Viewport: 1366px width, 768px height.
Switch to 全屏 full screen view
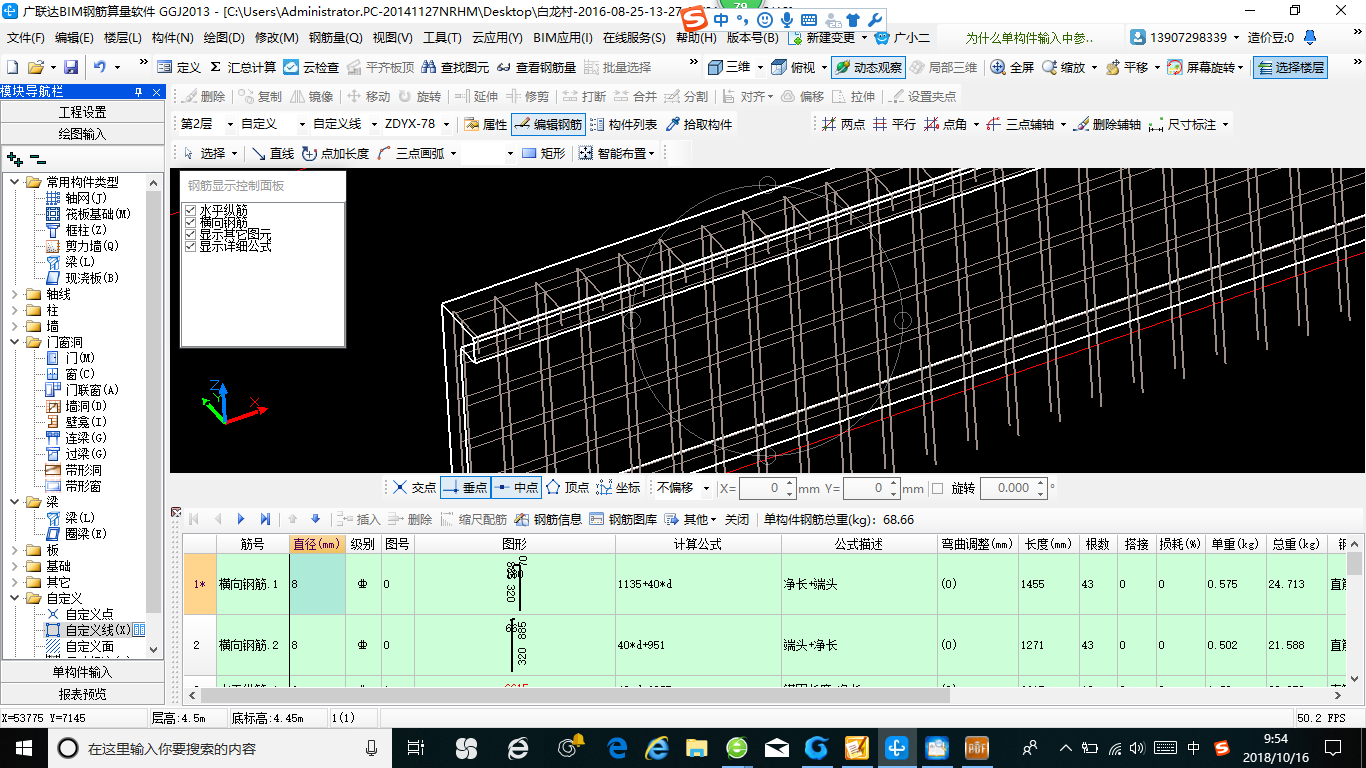[x=1012, y=67]
